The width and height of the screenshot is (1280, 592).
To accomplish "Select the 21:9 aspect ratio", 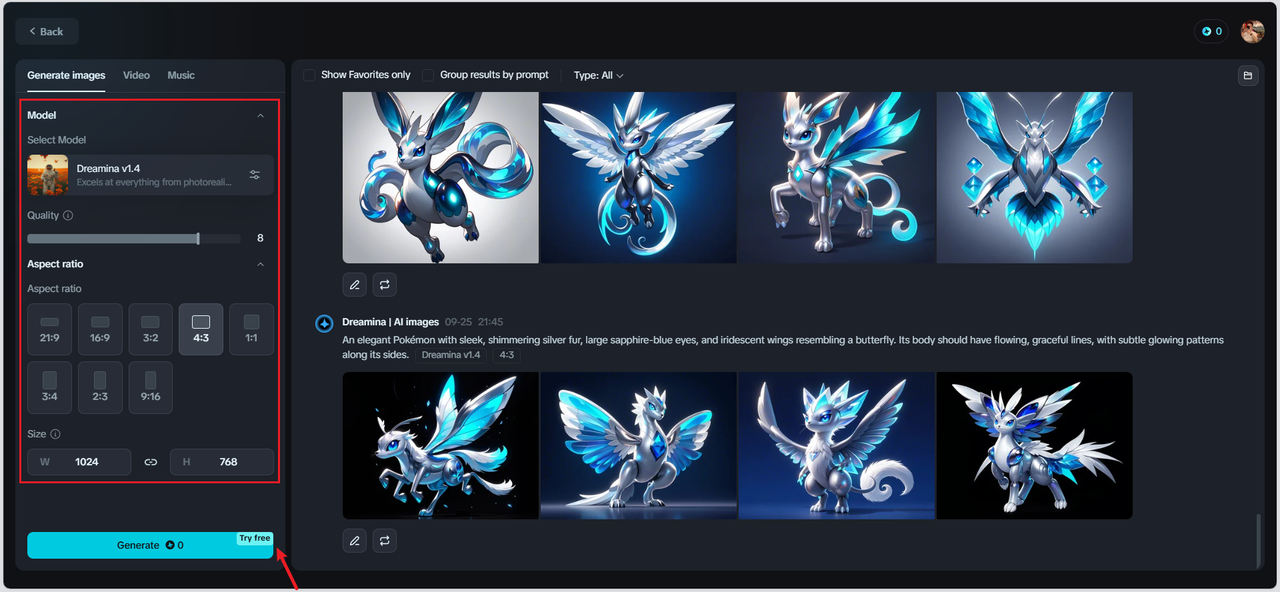I will point(49,329).
